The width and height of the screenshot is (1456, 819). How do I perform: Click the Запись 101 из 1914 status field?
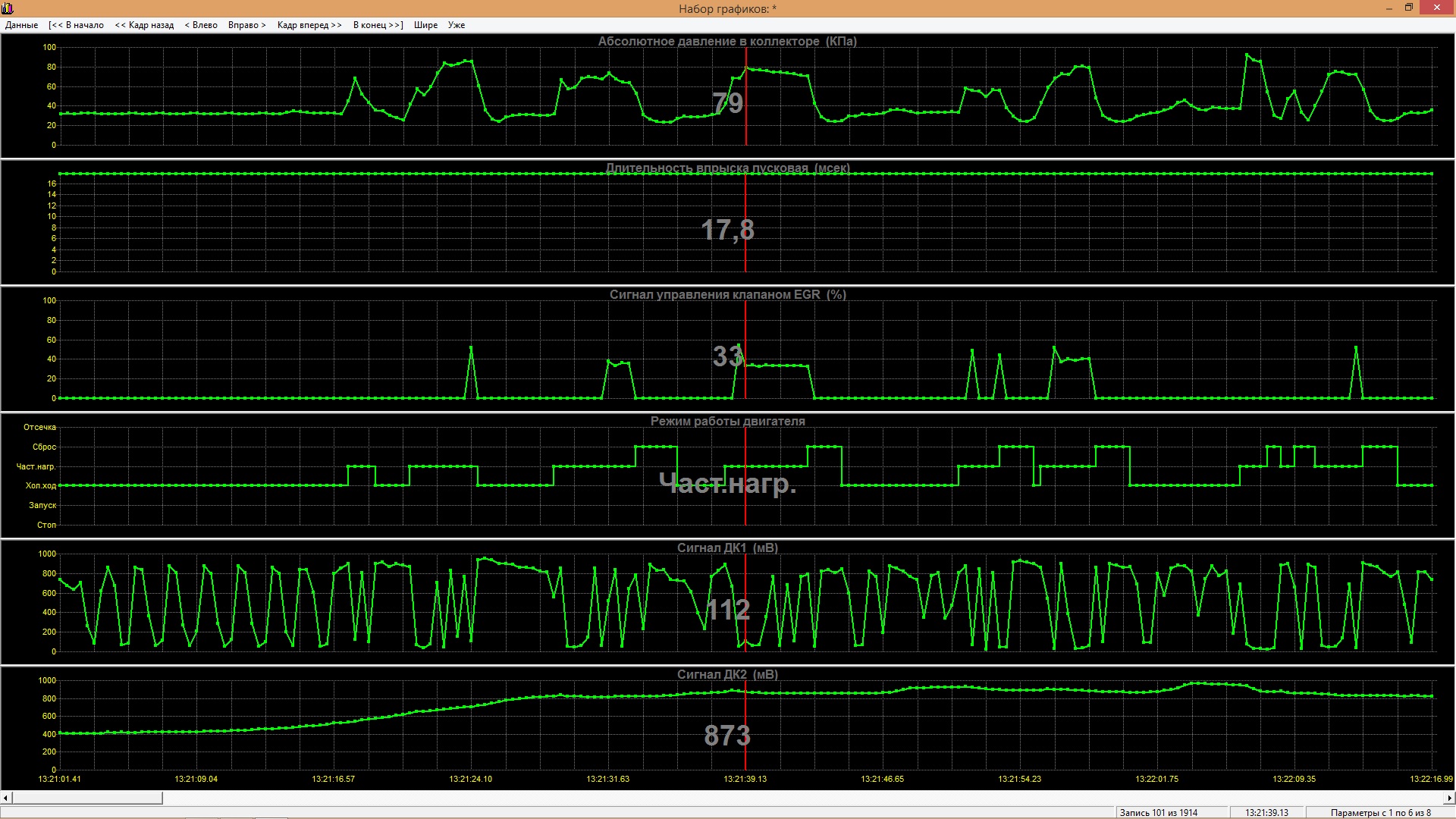(x=1159, y=812)
